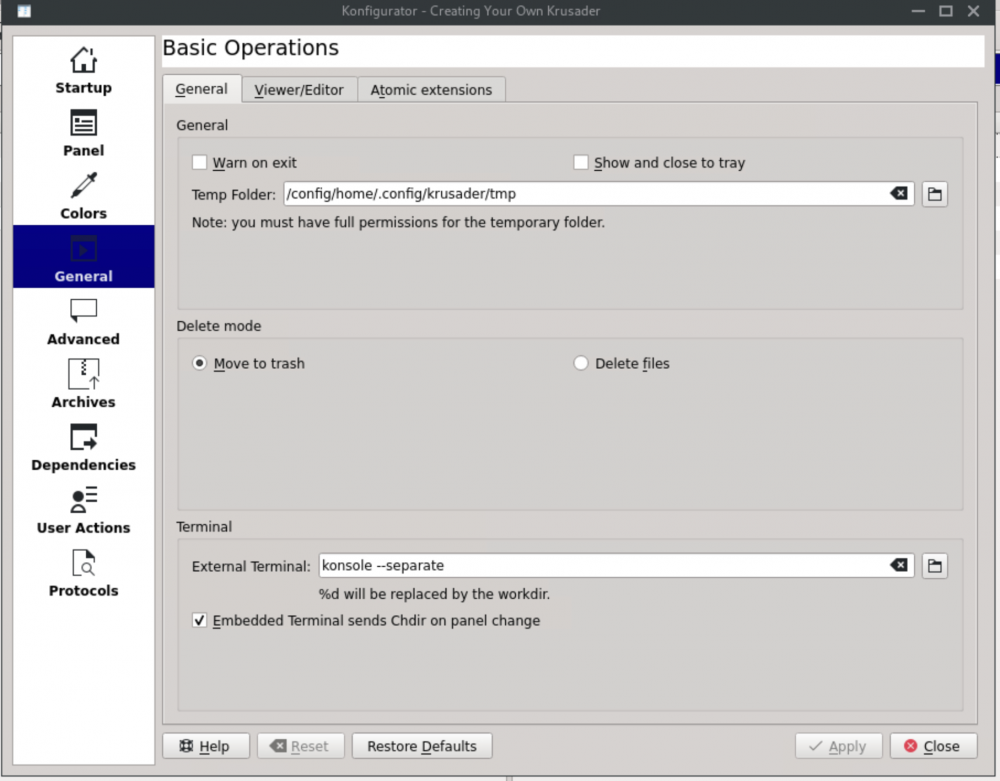1000x781 pixels.
Task: Open the Dependencies settings page
Action: coord(84,447)
